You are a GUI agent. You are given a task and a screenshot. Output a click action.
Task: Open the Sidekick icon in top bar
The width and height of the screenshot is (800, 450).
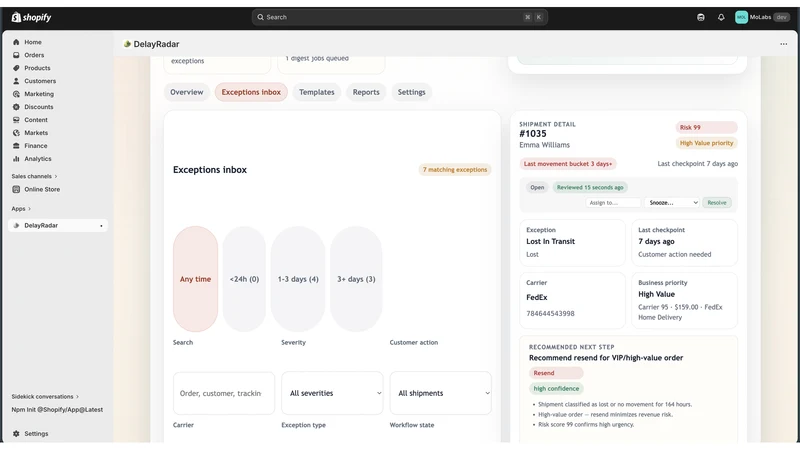point(701,17)
